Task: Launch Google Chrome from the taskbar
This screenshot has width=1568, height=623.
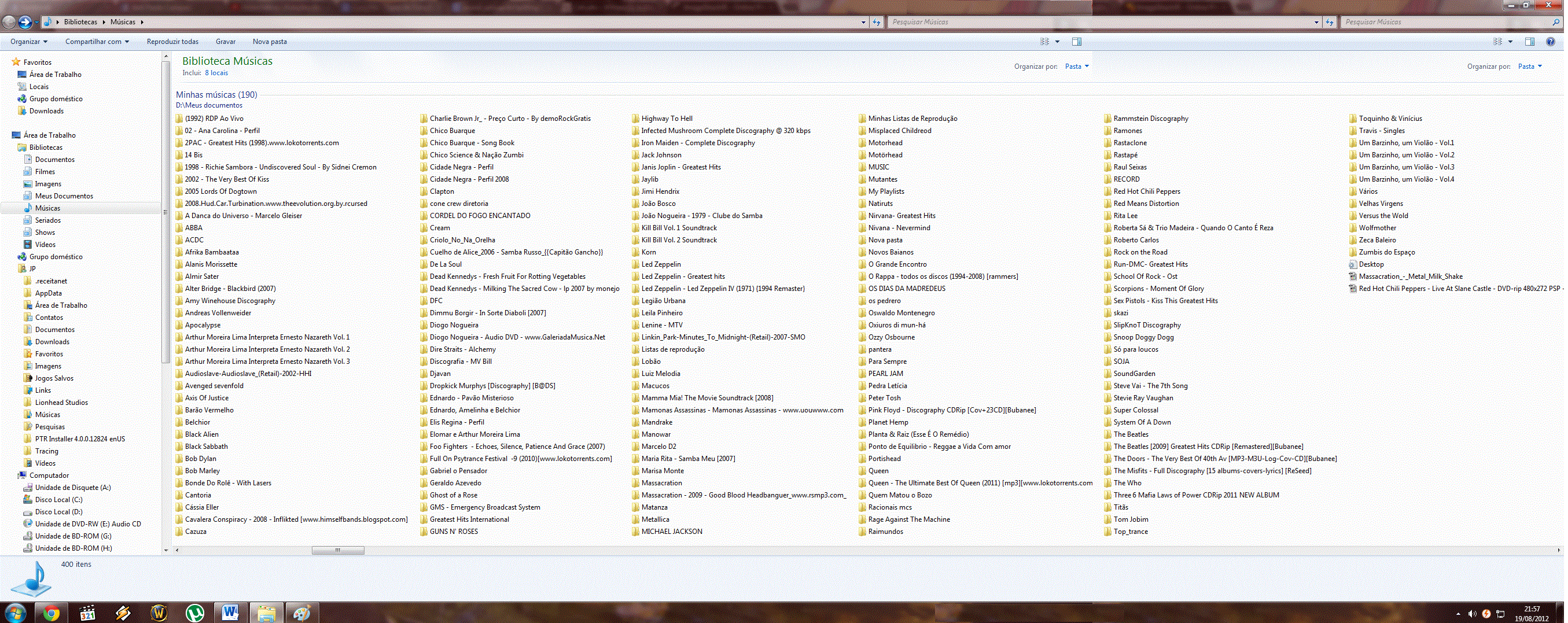Action: (51, 613)
